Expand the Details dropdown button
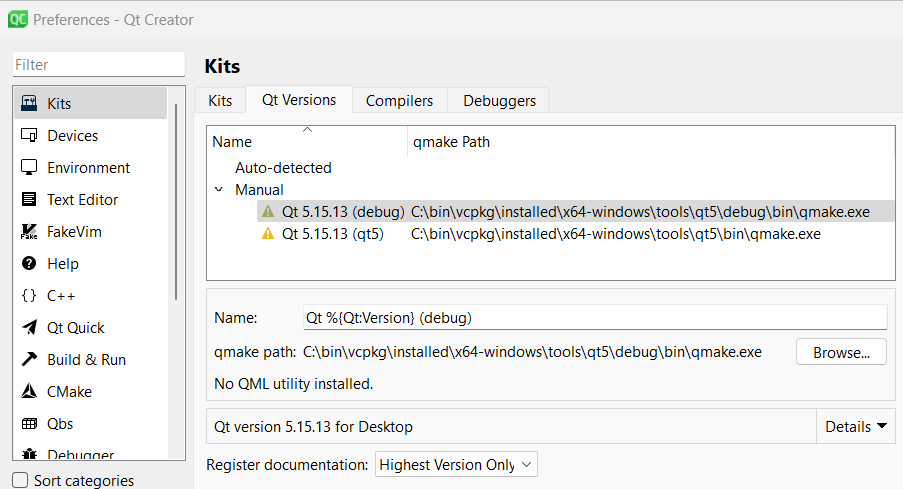This screenshot has height=489, width=903. tap(856, 427)
